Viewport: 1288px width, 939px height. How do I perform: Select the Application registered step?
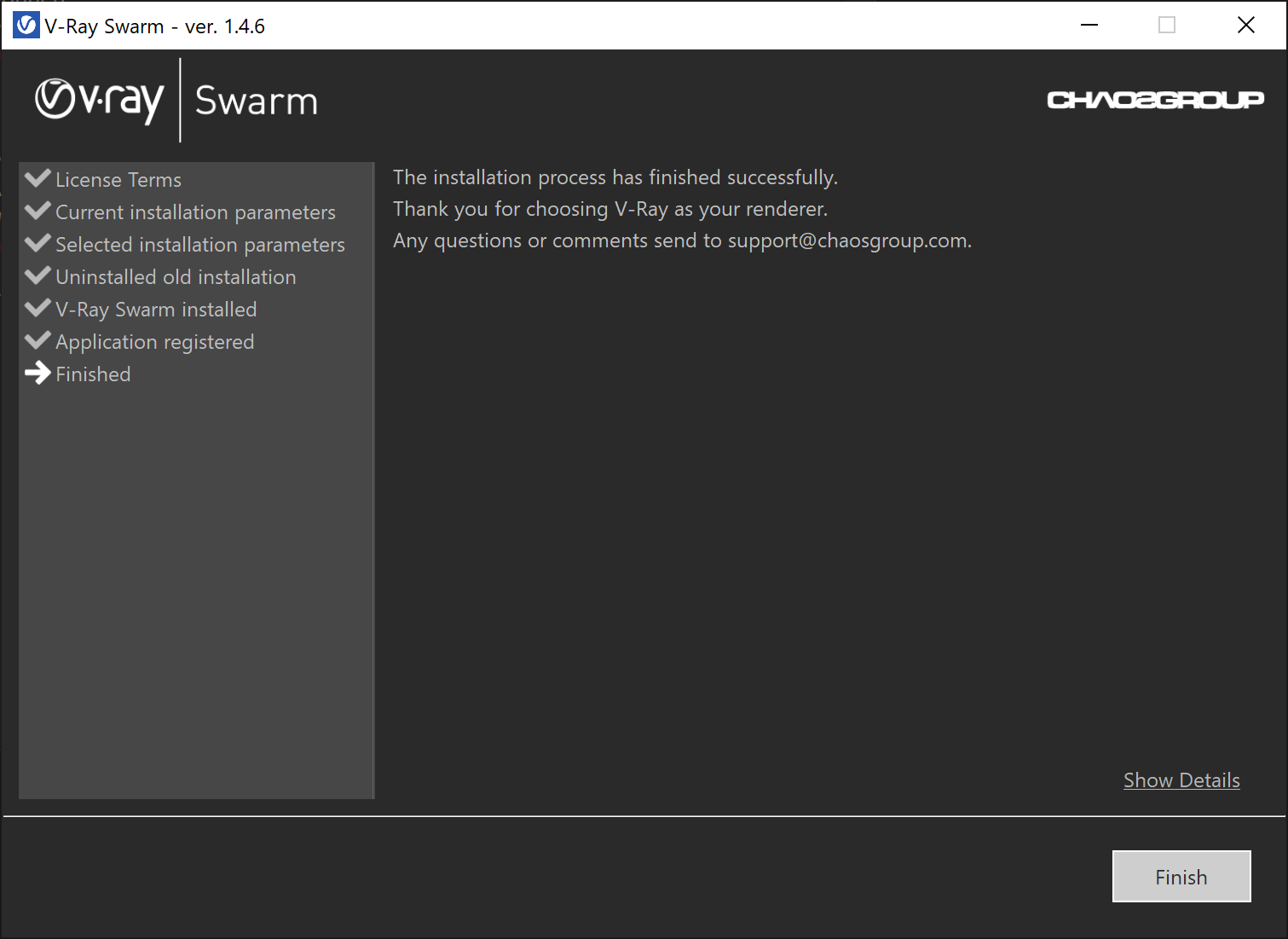point(155,342)
